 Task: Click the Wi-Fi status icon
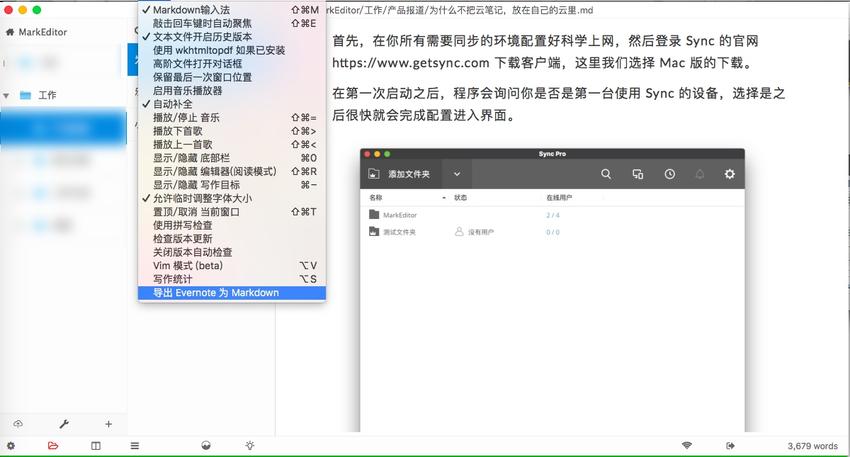click(x=687, y=445)
